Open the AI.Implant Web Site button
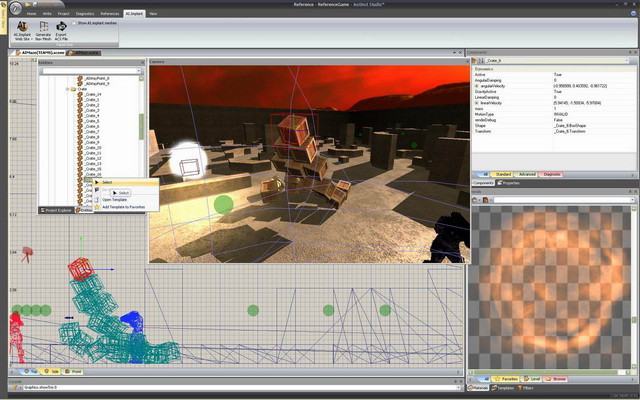The image size is (640, 400). (22, 31)
